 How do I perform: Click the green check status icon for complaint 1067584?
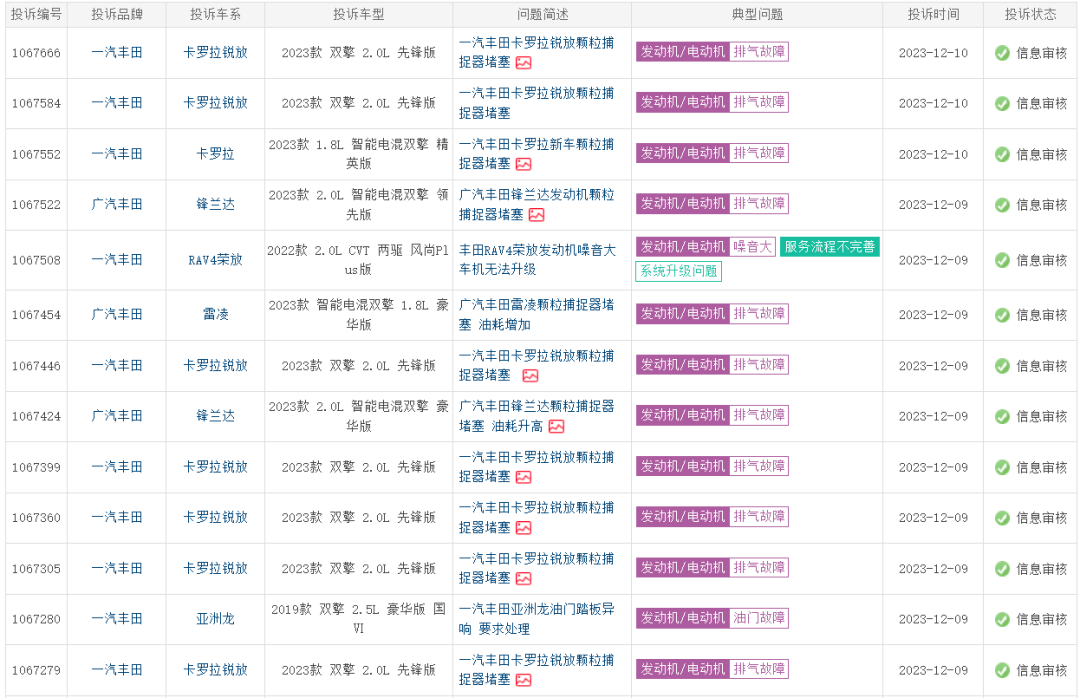click(x=1002, y=103)
